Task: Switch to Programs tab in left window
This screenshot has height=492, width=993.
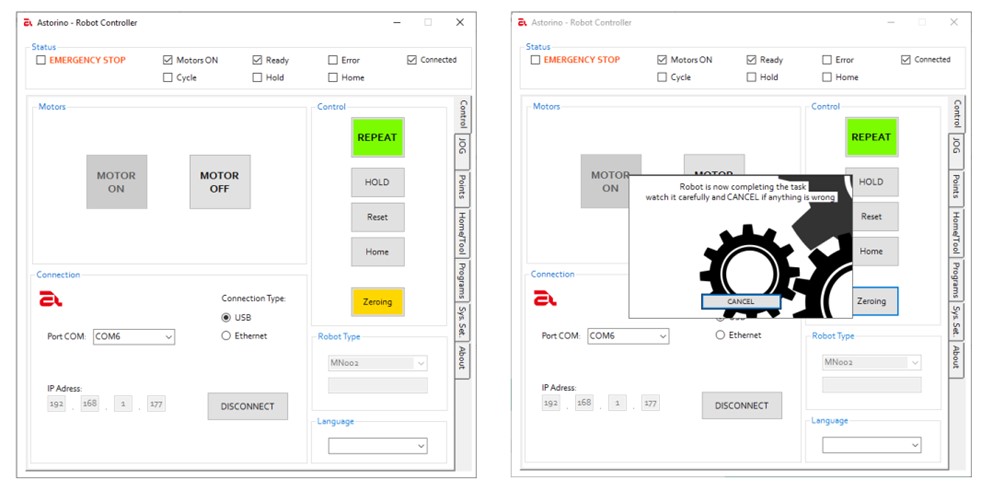Action: click(x=462, y=281)
